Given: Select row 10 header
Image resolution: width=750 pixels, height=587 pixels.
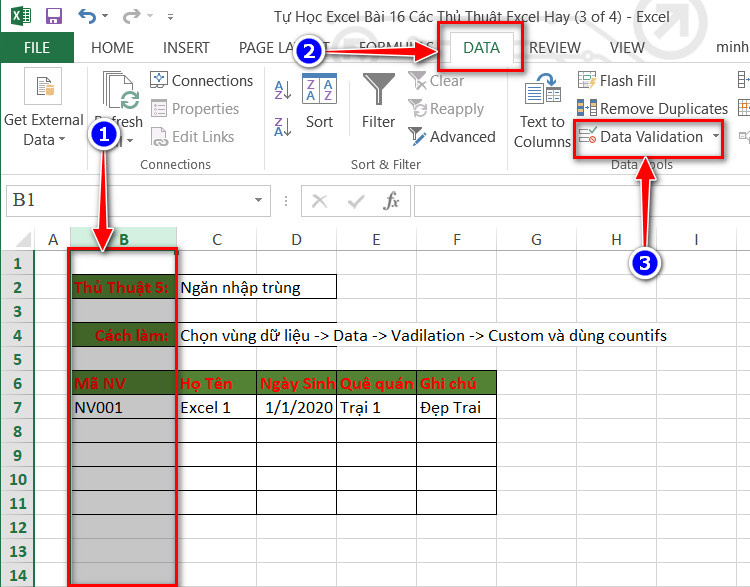Looking at the screenshot, I should pyautogui.click(x=18, y=479).
